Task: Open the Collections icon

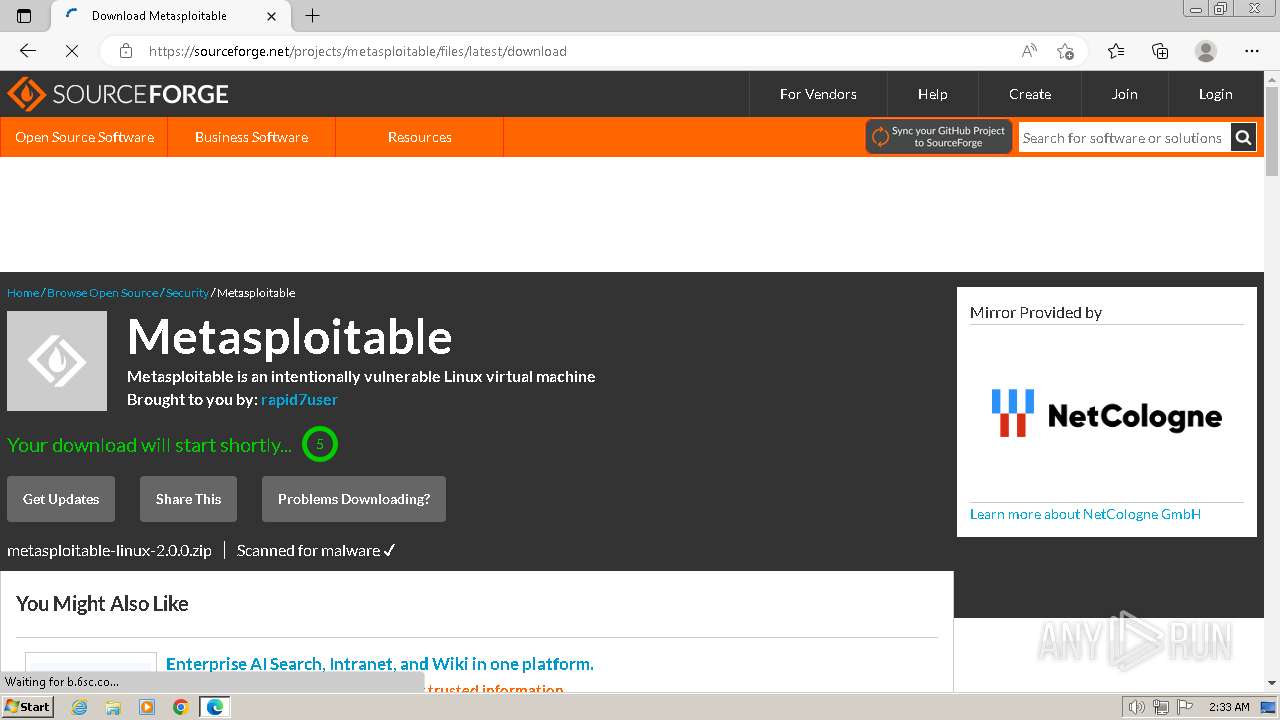Action: click(x=1160, y=51)
